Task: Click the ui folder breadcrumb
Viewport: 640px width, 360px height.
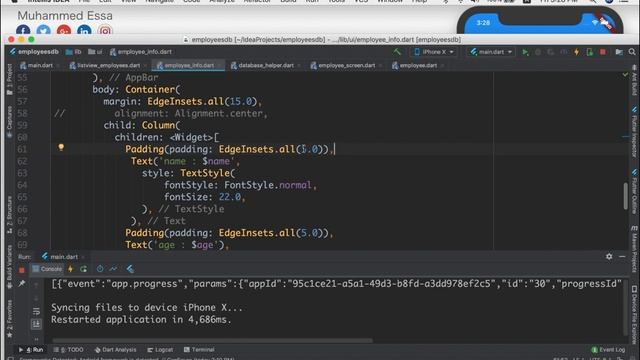Action: point(95,52)
